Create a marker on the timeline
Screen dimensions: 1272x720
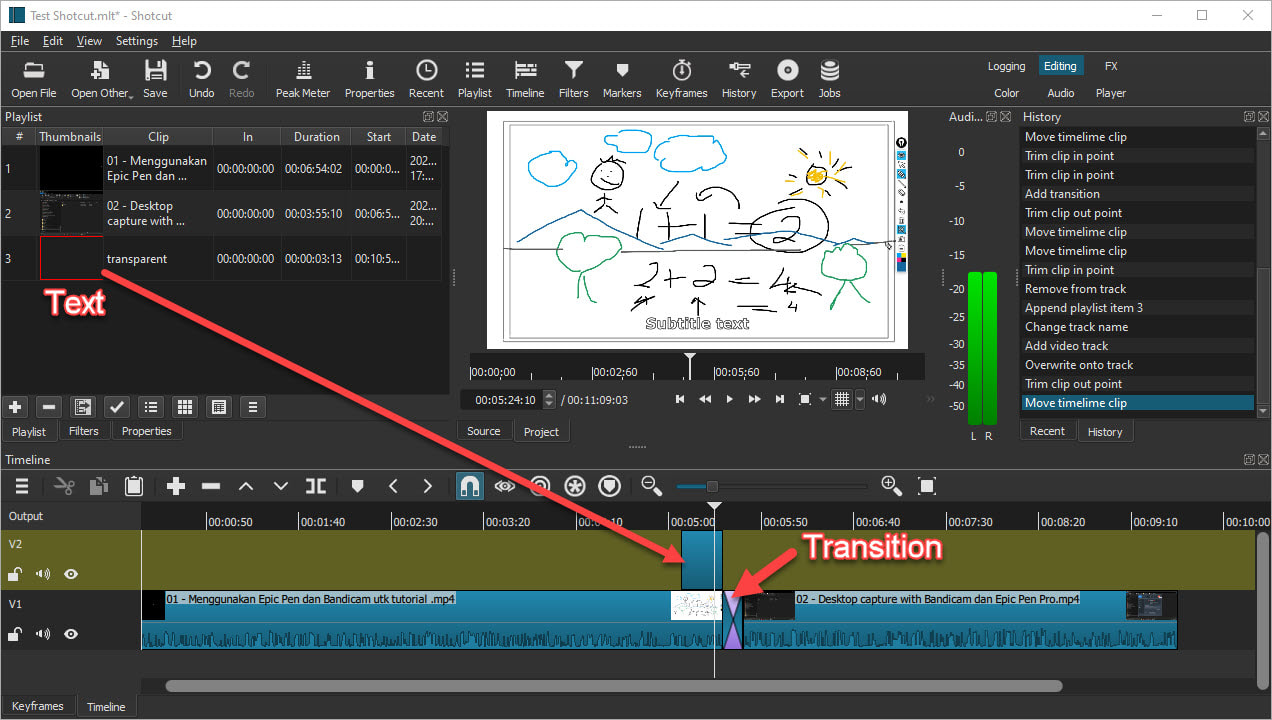[358, 486]
